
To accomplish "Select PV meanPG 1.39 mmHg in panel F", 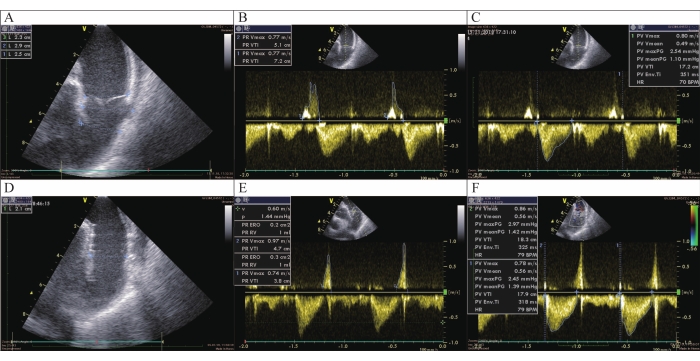I will point(502,286).
